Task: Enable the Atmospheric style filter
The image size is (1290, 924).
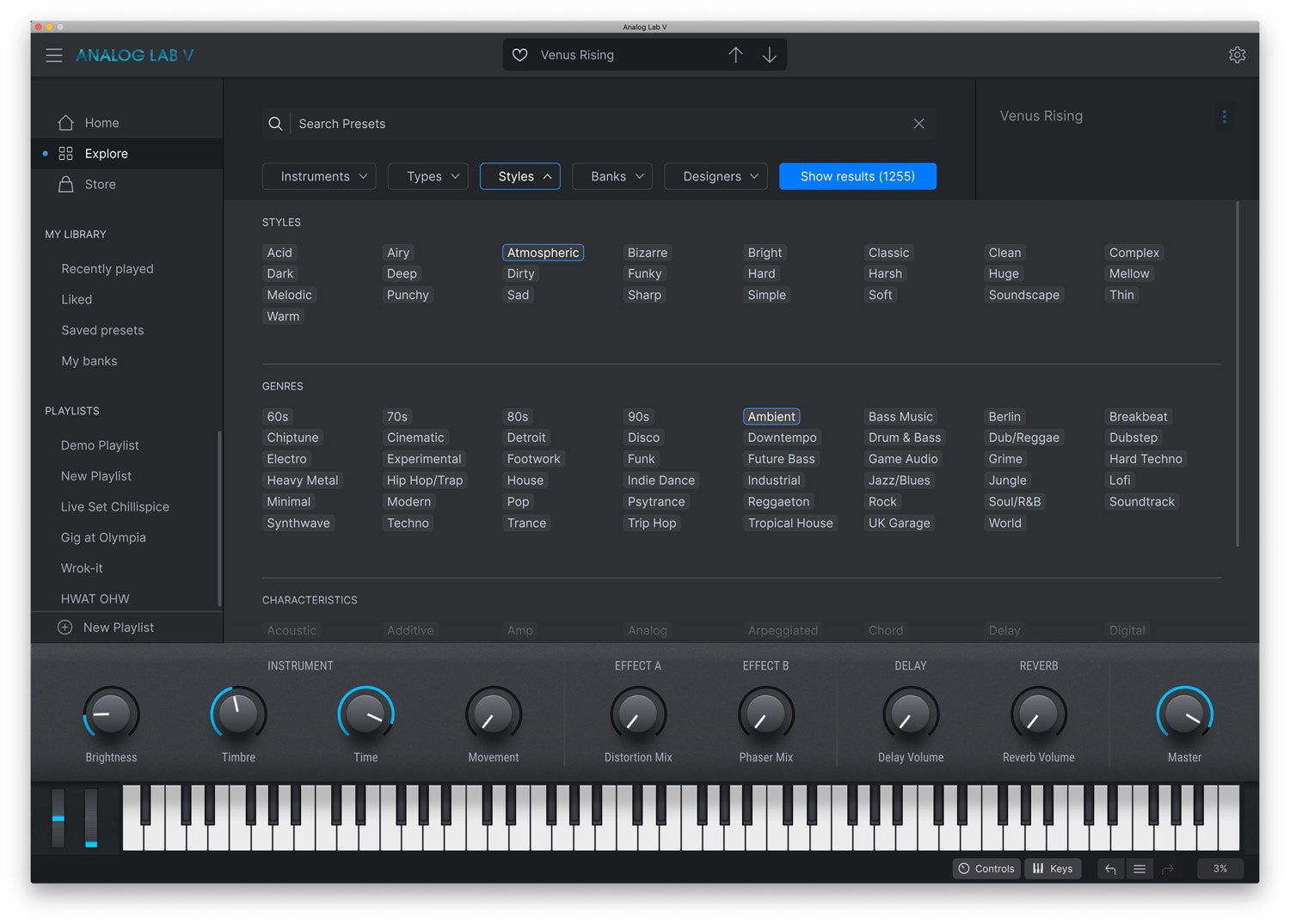Action: (x=543, y=252)
